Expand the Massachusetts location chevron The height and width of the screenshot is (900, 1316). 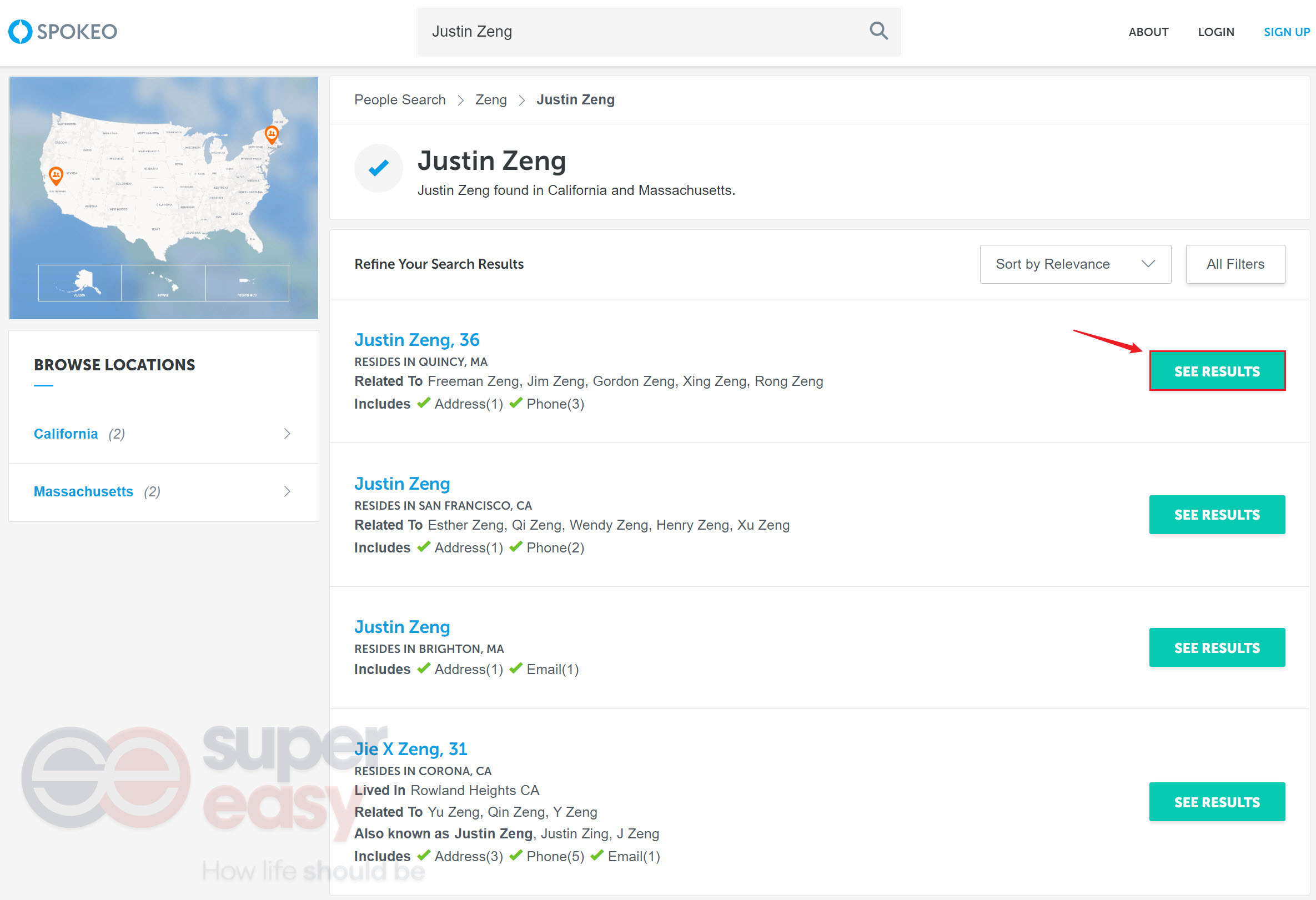click(x=287, y=491)
